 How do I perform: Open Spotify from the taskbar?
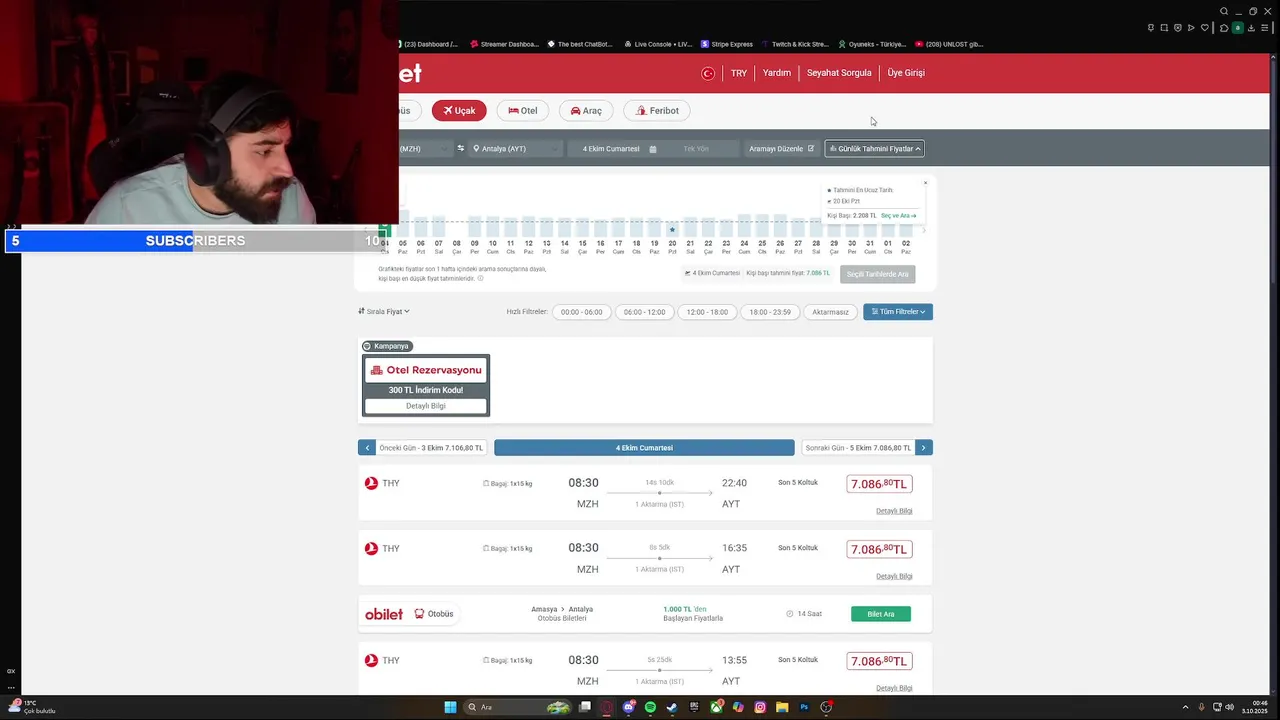click(x=651, y=707)
